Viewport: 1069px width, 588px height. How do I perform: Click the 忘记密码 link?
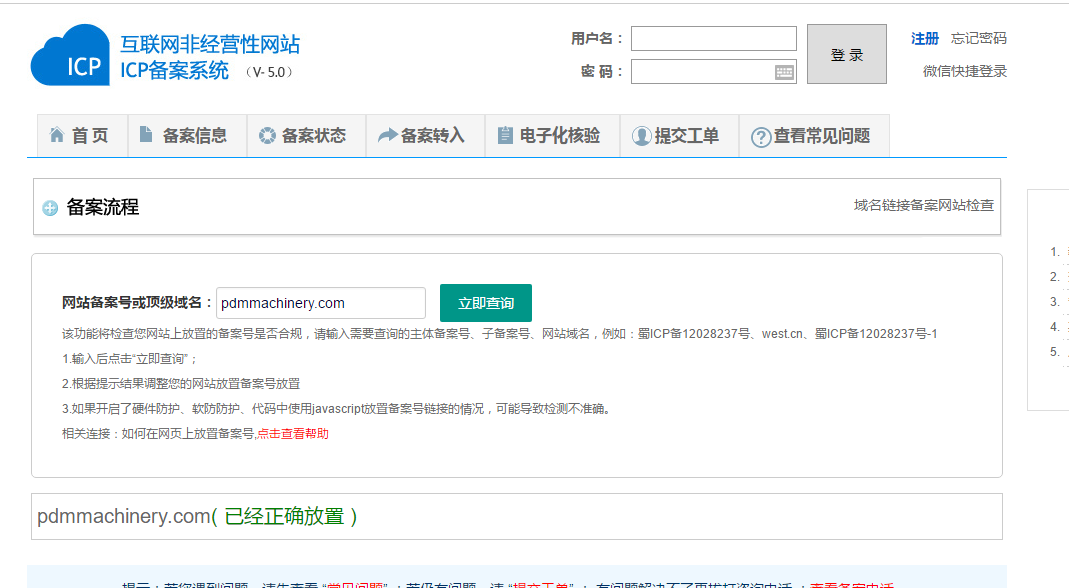point(978,38)
